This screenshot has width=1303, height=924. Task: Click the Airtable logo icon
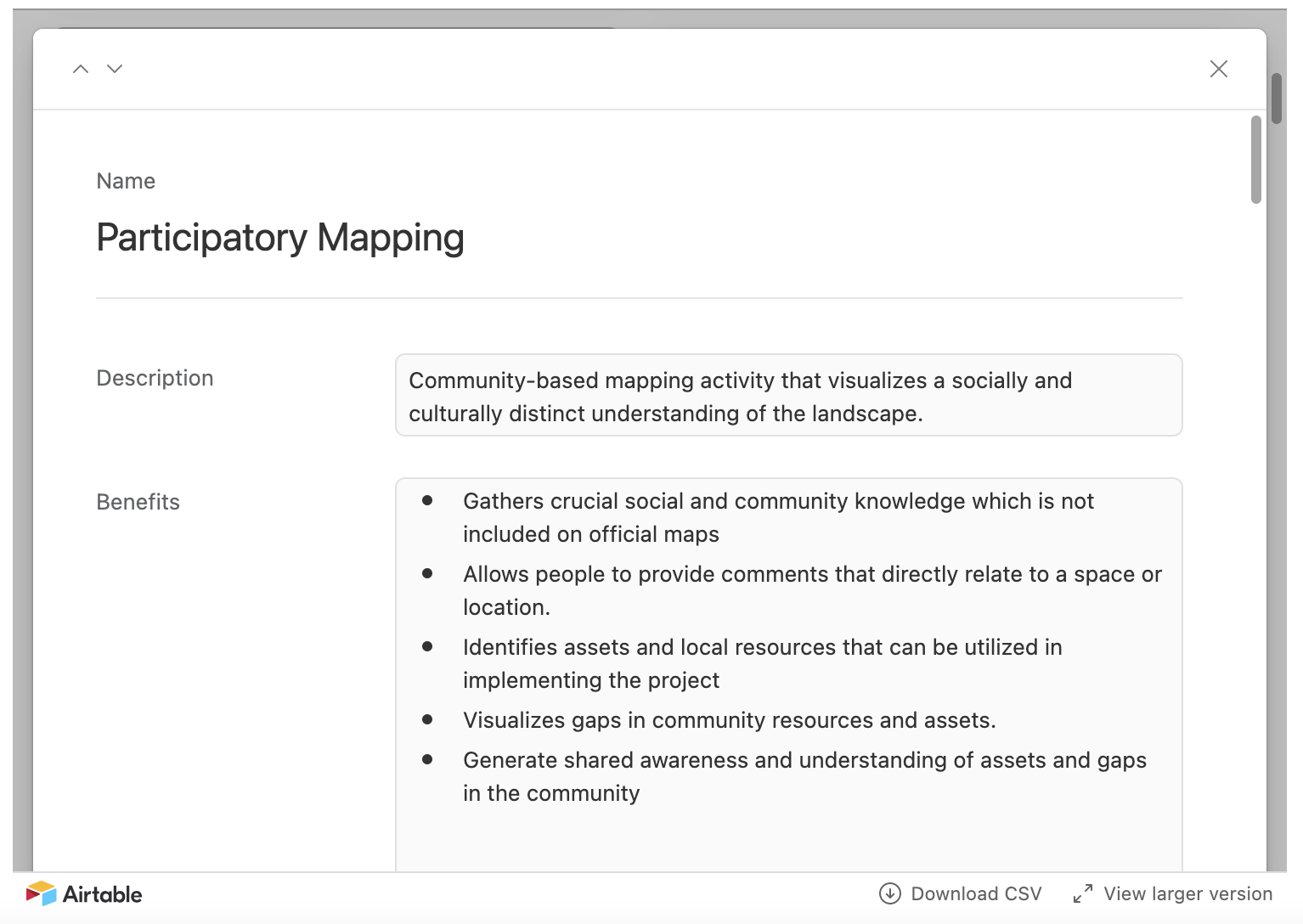(x=41, y=893)
